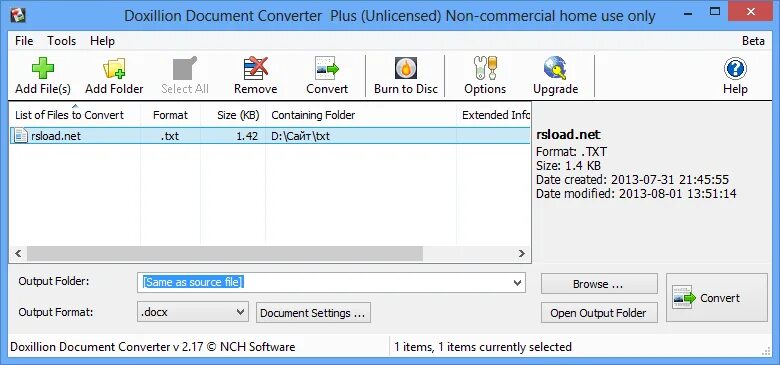Click the large Convert button at the bottom right
780x365 pixels.
[717, 297]
